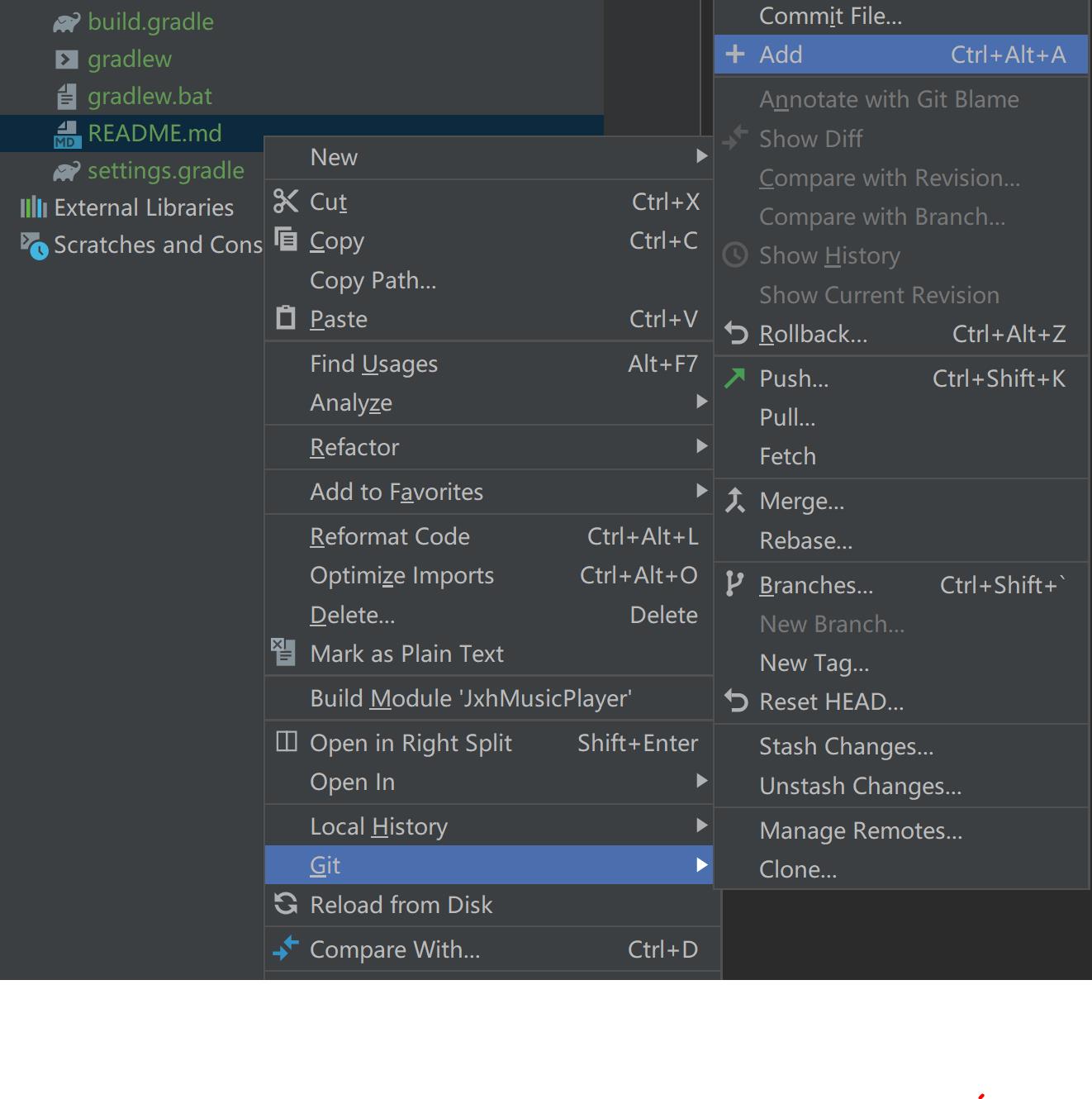Choose Stash Changes... entry
The height and width of the screenshot is (1099, 1092).
click(901, 746)
